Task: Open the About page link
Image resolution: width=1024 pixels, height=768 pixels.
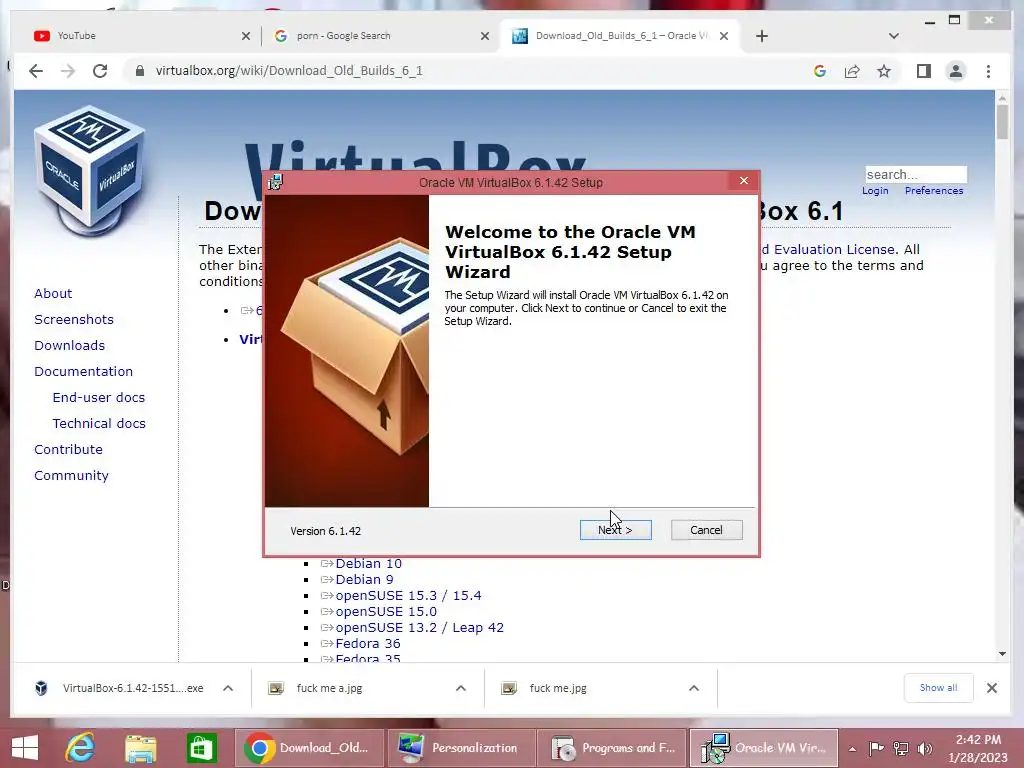Action: 53,293
